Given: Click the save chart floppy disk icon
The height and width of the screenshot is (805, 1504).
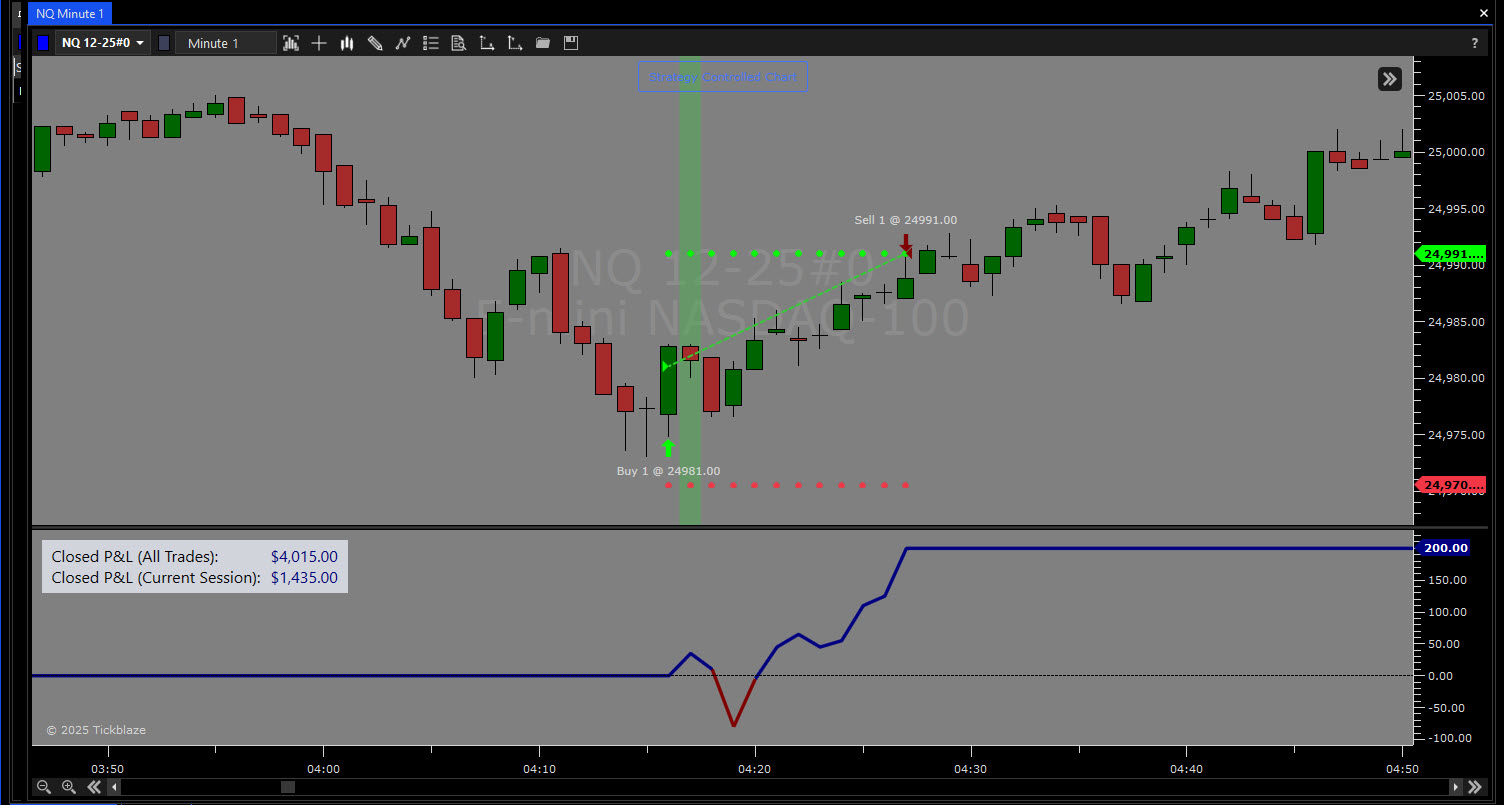Looking at the screenshot, I should pyautogui.click(x=571, y=43).
